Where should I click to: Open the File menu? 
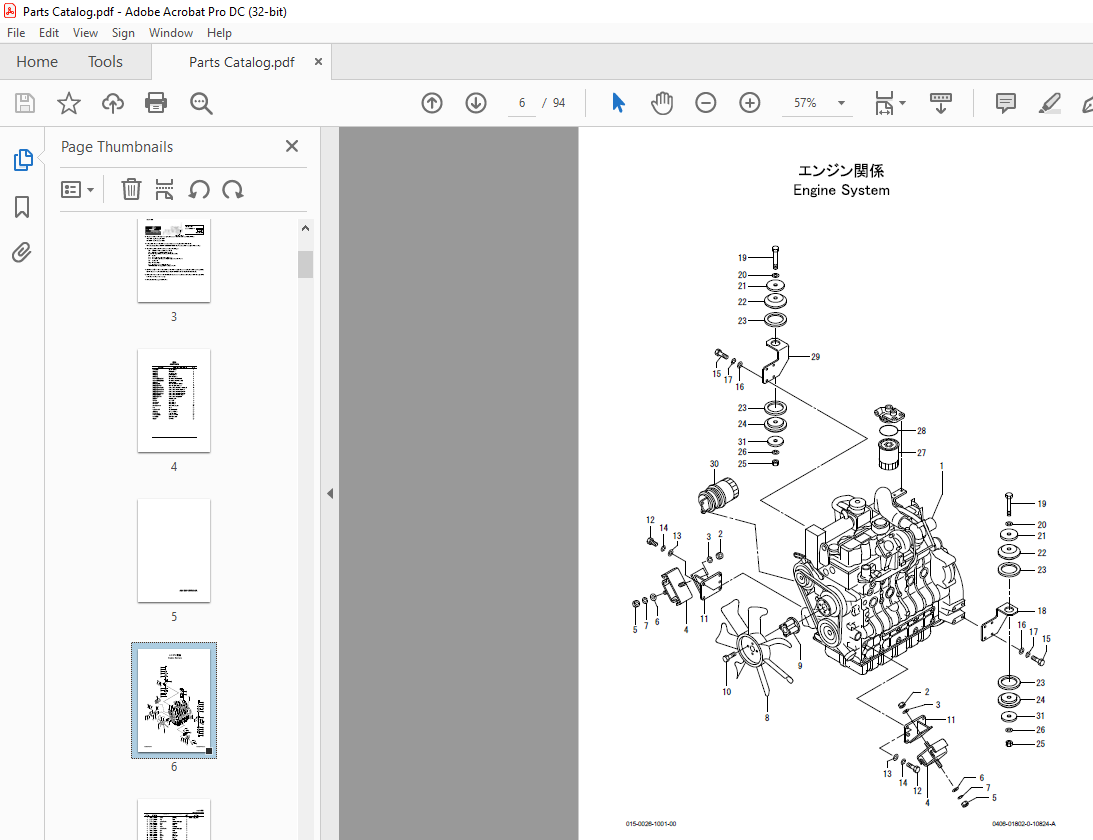pos(15,33)
